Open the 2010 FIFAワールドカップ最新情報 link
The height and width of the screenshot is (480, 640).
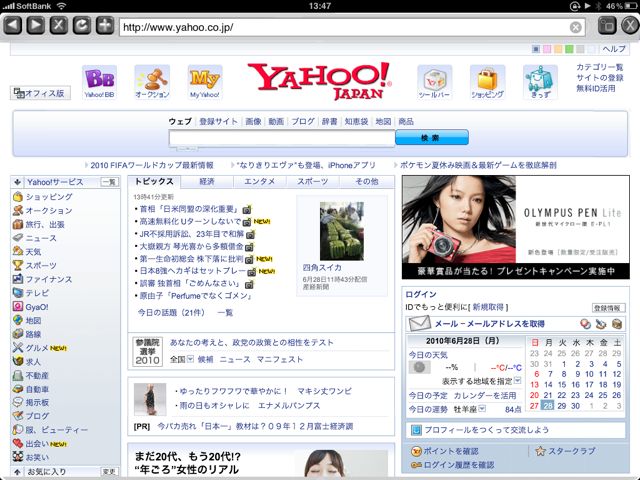tap(151, 165)
